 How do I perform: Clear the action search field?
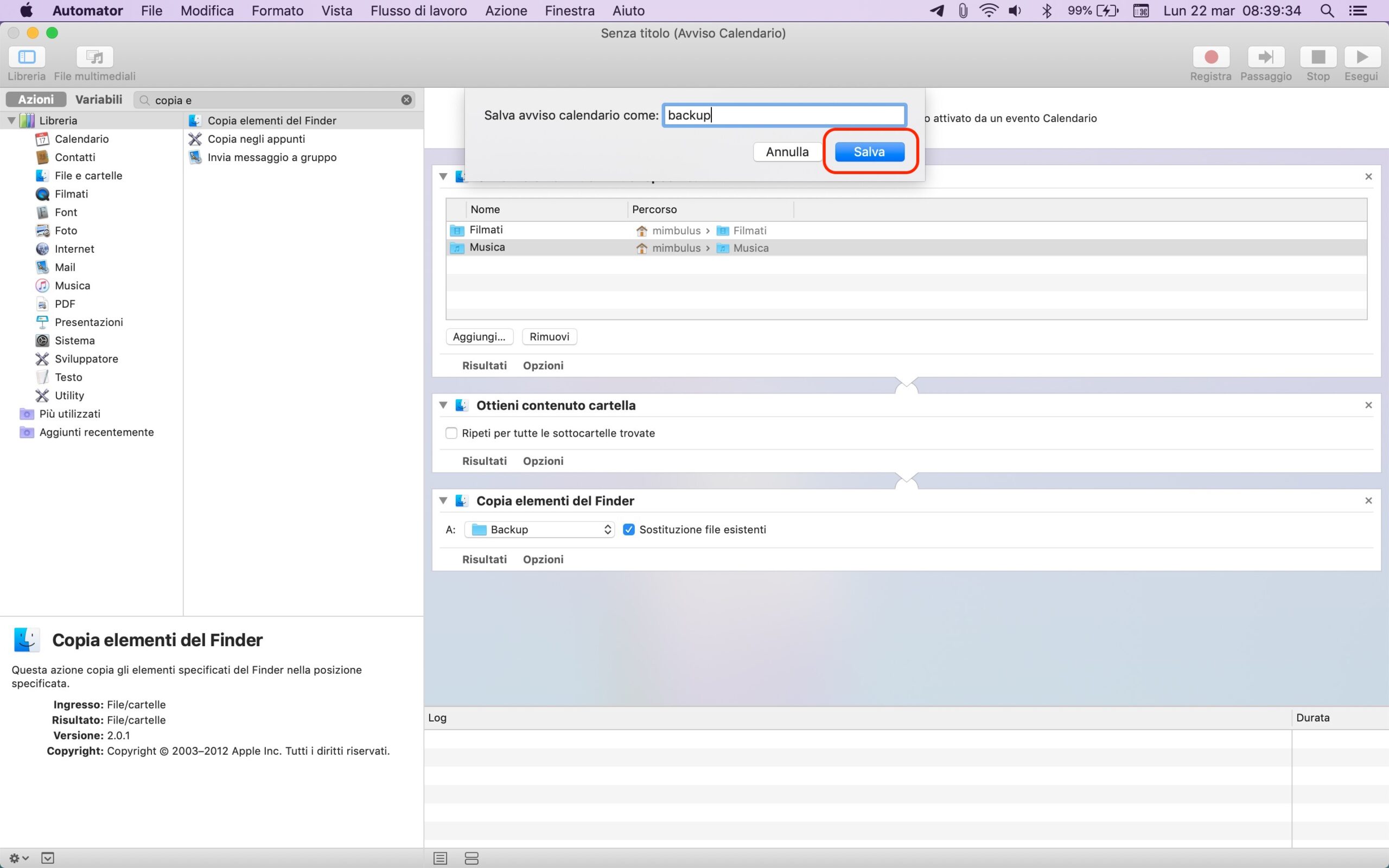click(406, 100)
